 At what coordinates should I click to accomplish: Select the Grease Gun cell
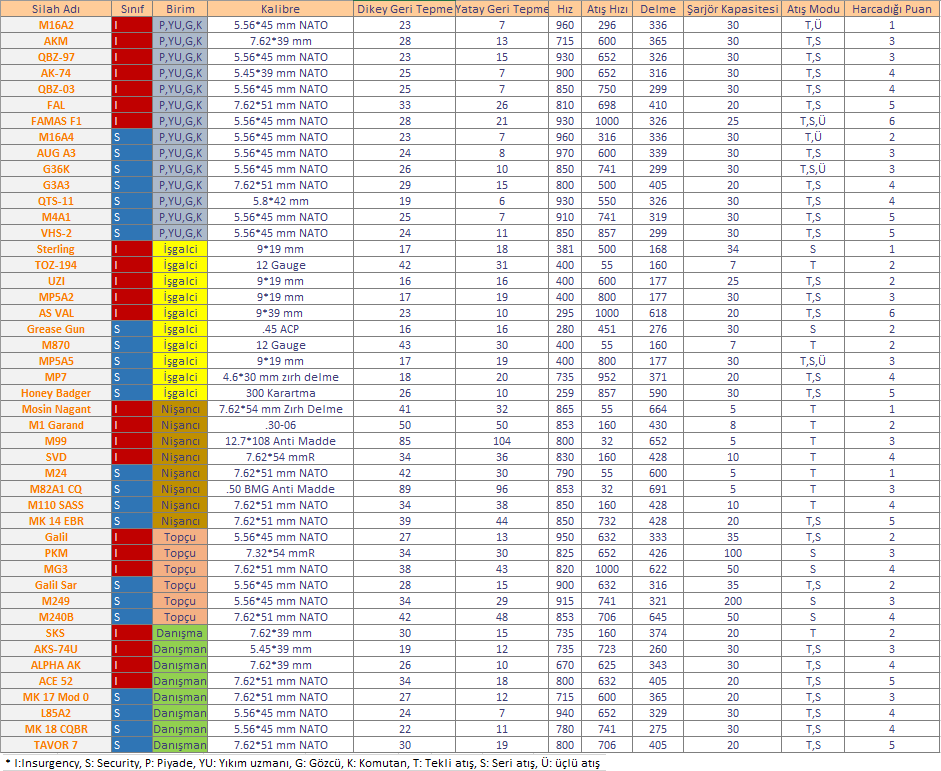pyautogui.click(x=56, y=329)
